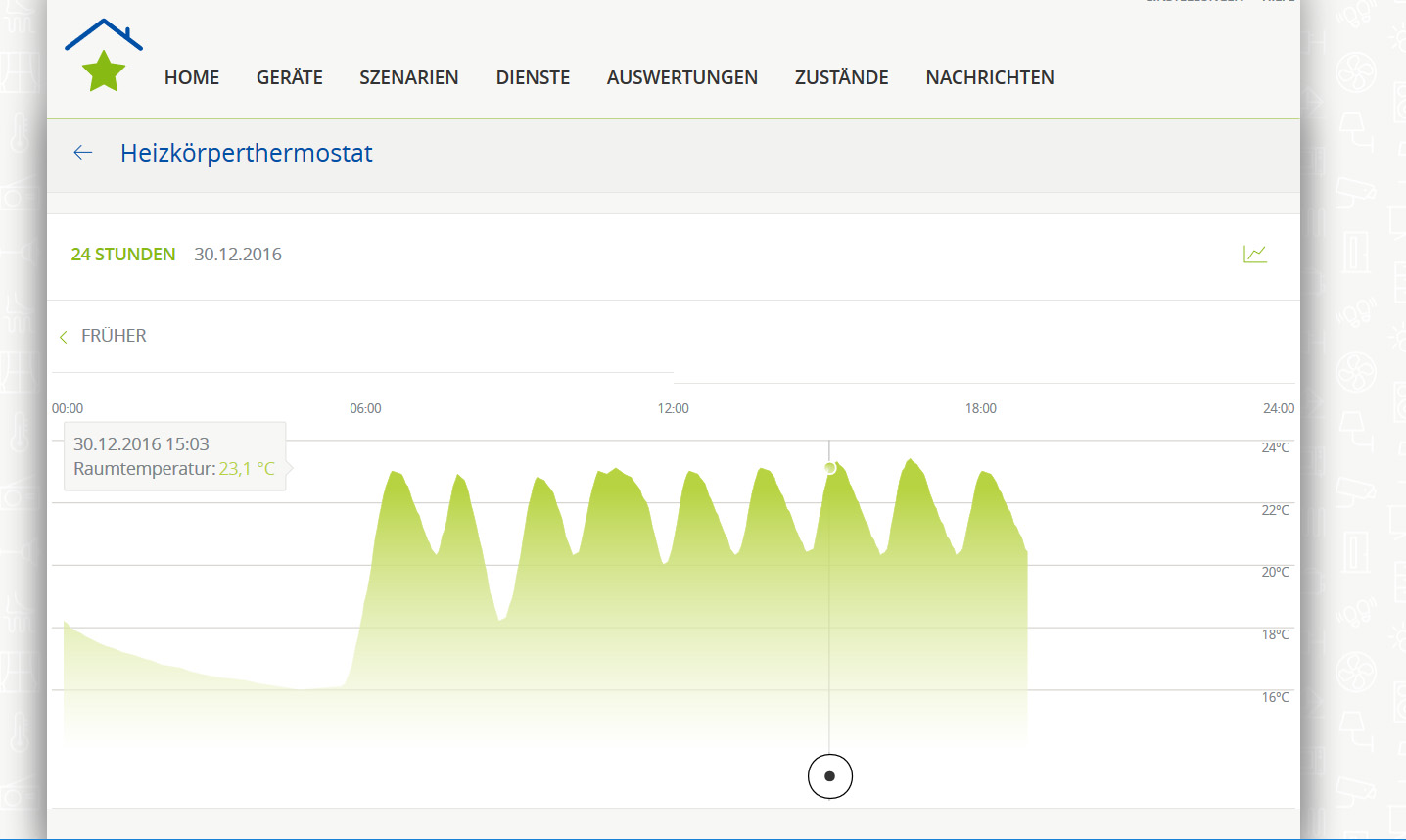Click the Heizkörperthermostat page title

247,153
